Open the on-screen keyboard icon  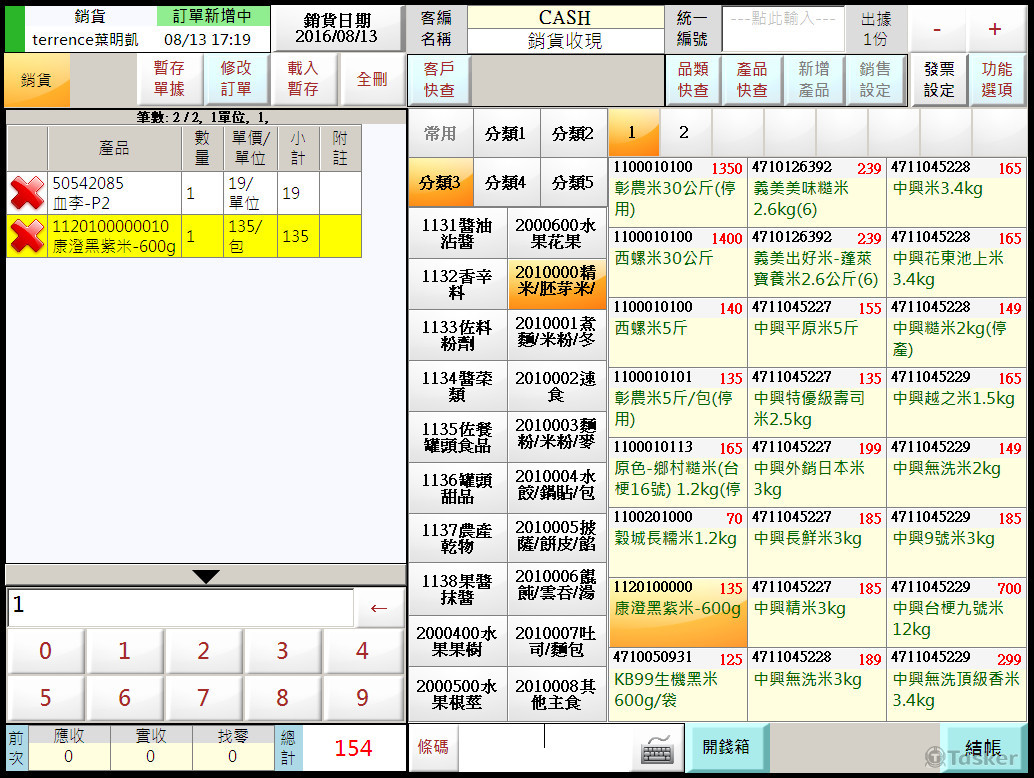656,746
